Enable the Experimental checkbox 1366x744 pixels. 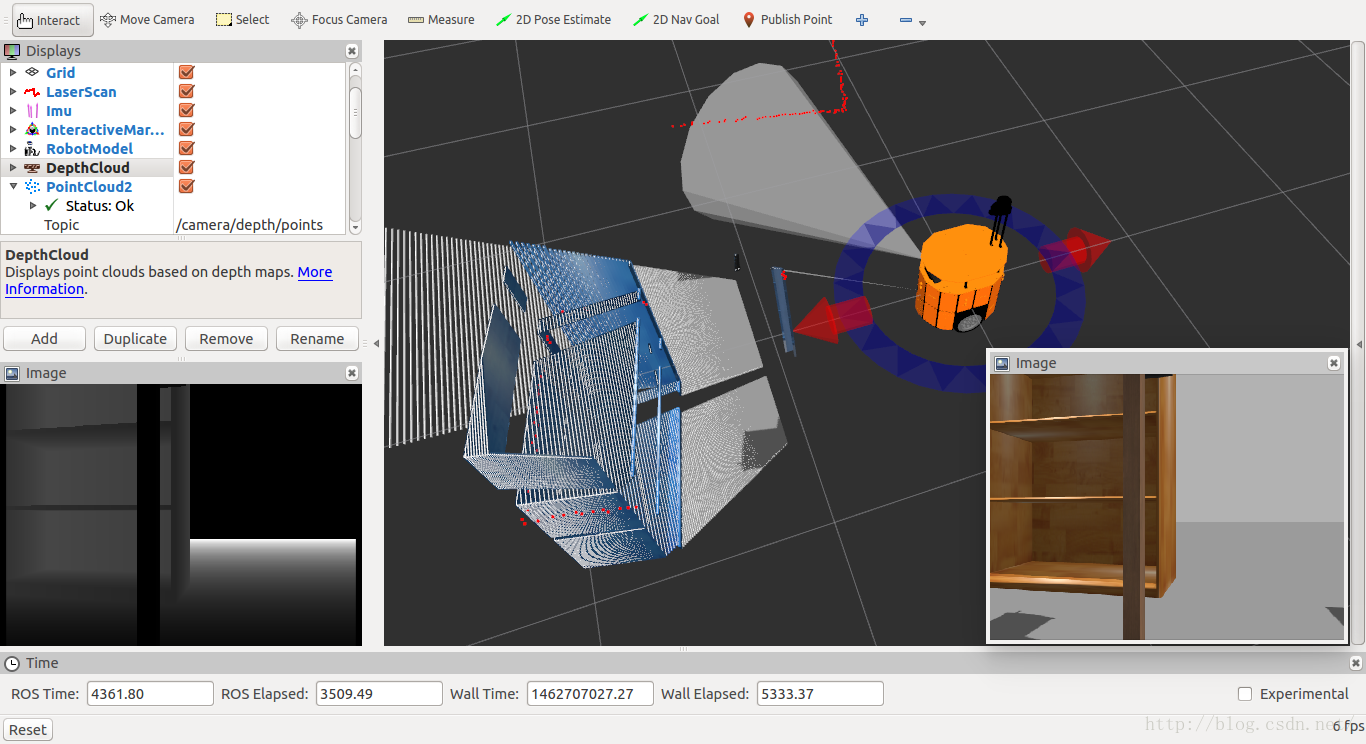[1245, 694]
